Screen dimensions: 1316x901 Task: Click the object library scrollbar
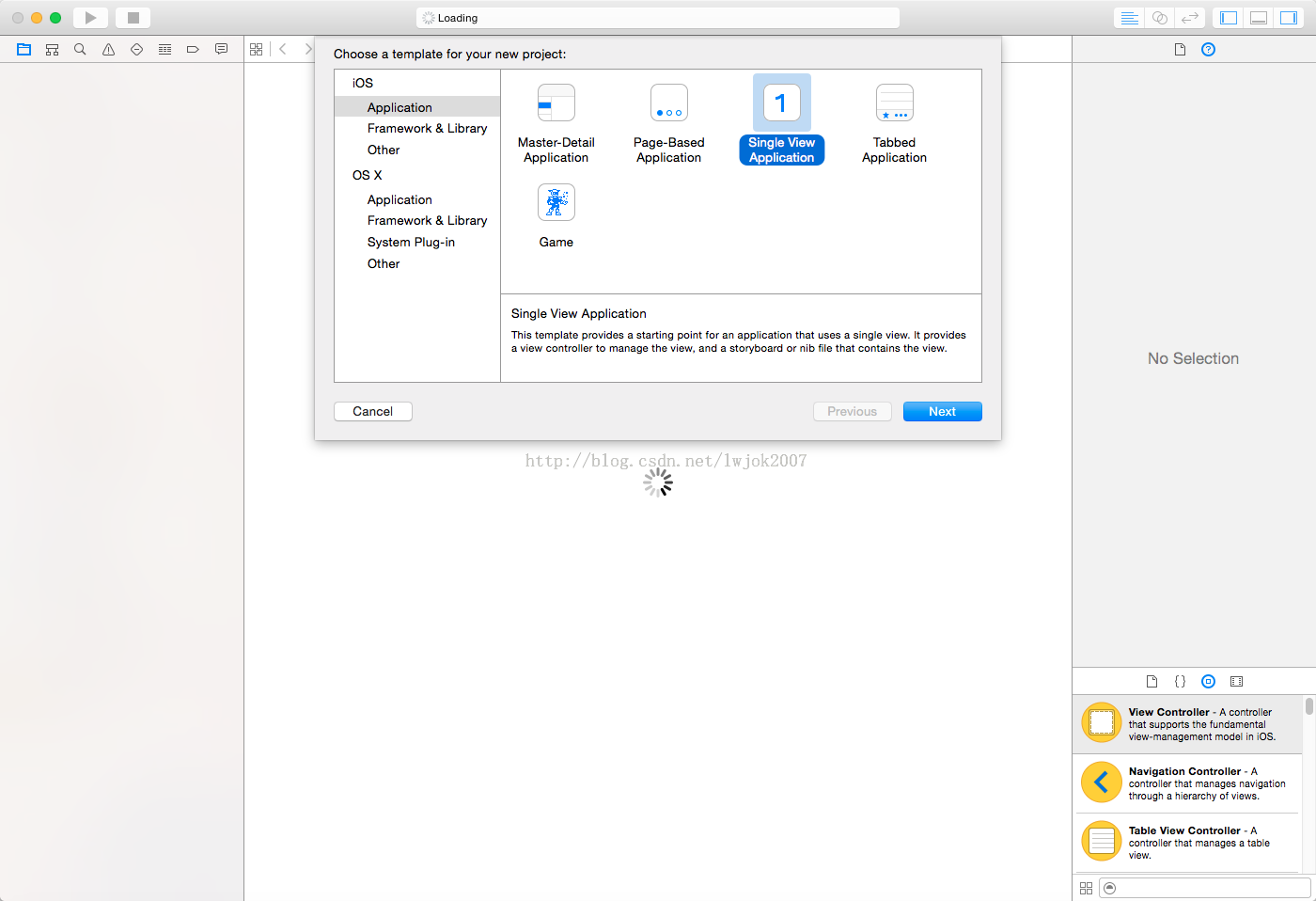[x=1308, y=706]
